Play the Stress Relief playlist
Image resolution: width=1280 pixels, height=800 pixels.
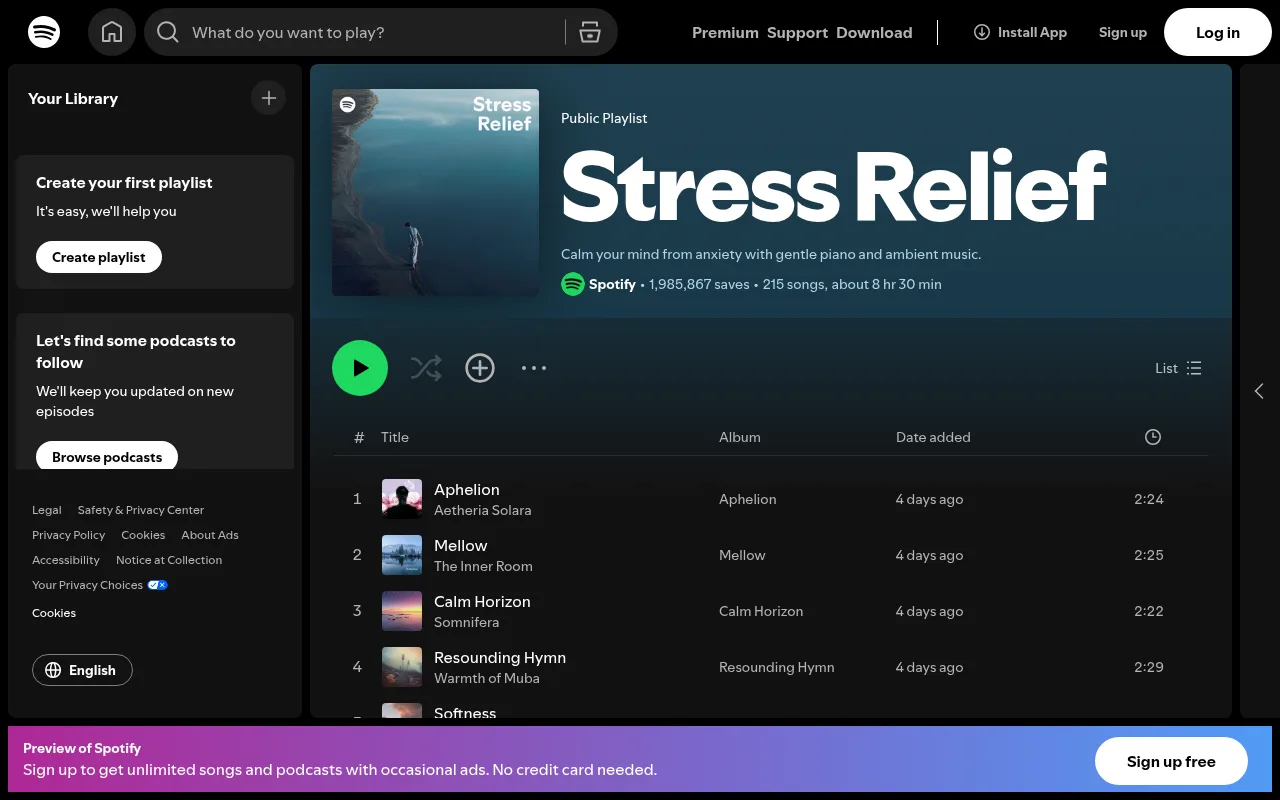click(x=360, y=368)
